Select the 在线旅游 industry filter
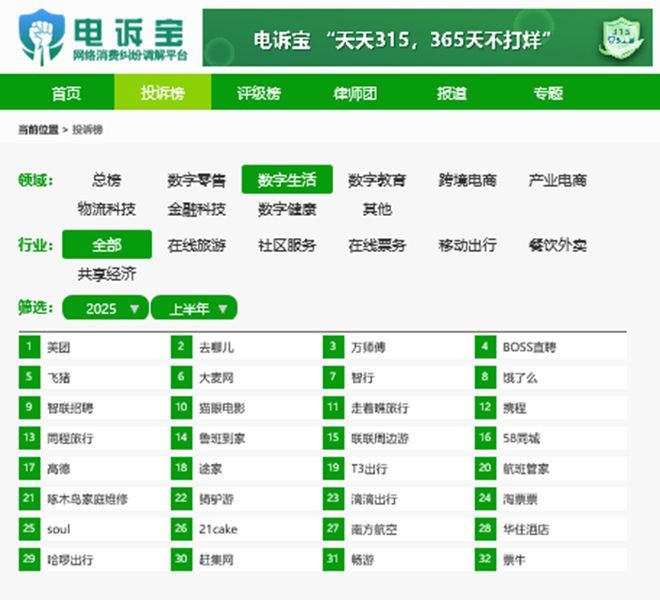660x600 pixels. (x=197, y=245)
